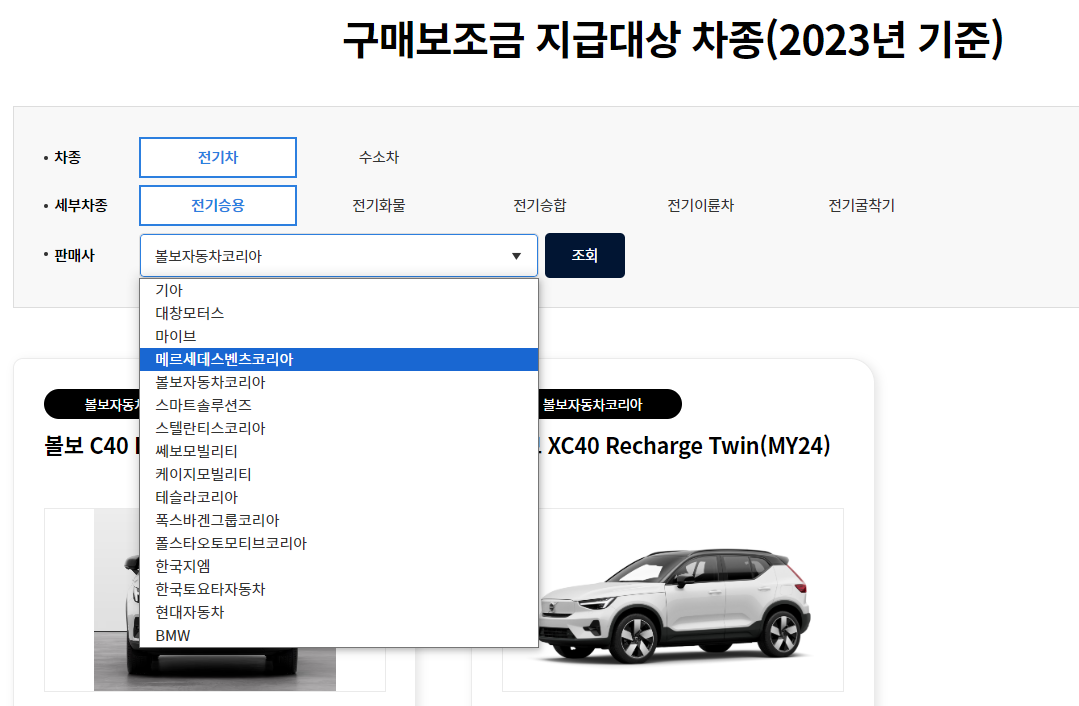Select the 전기이륜차 subcategory
1079x706 pixels.
click(x=701, y=205)
